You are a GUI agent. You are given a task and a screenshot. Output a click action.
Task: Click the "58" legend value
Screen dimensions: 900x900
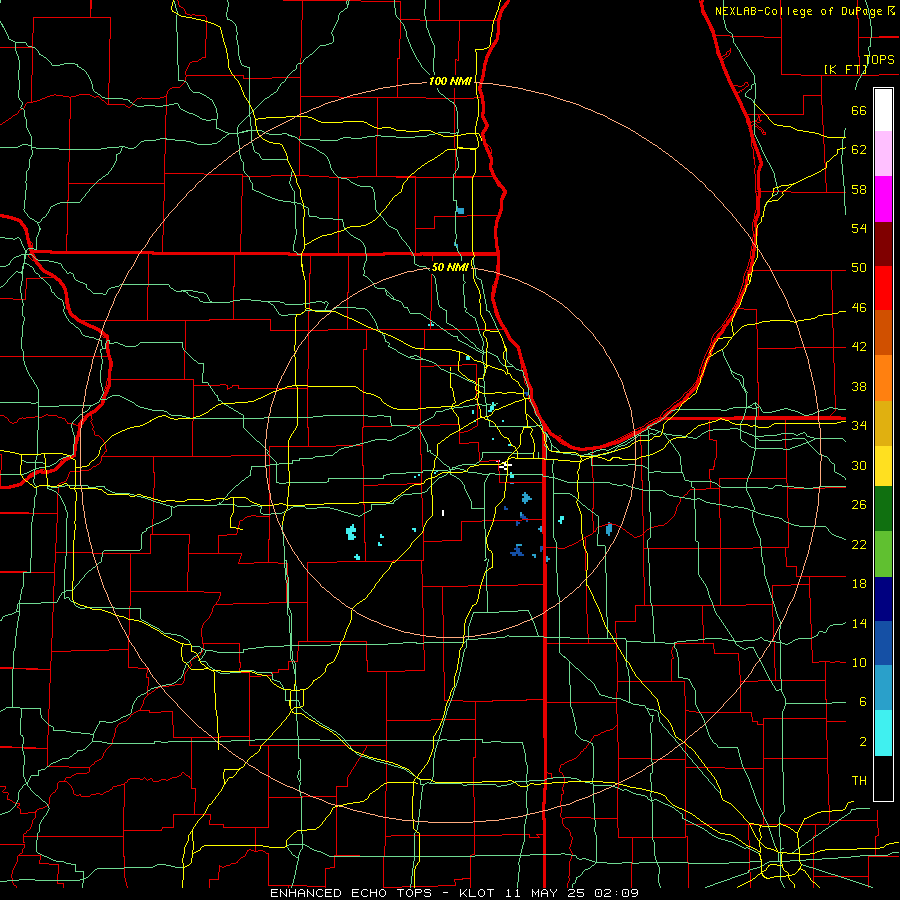pyautogui.click(x=859, y=189)
